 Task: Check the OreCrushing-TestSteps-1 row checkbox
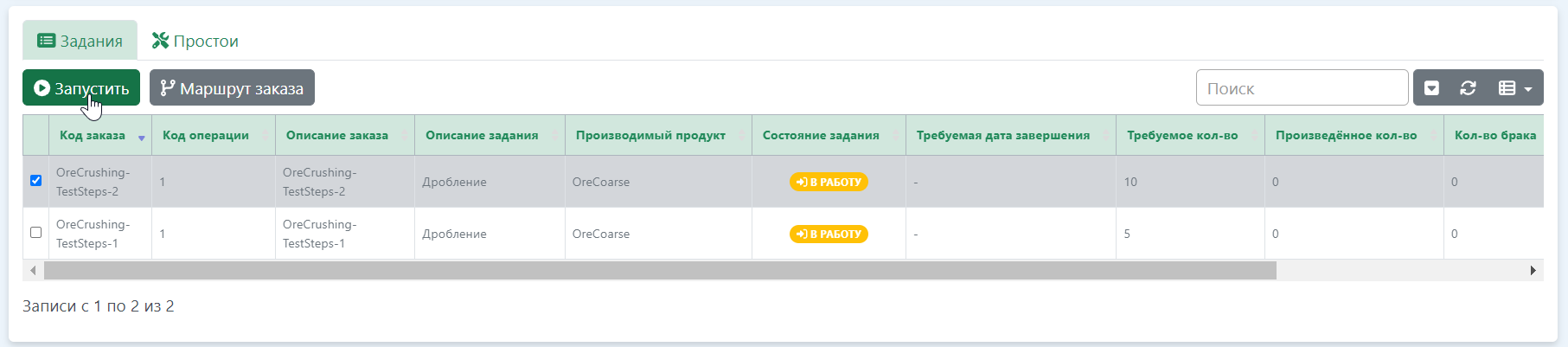point(35,233)
